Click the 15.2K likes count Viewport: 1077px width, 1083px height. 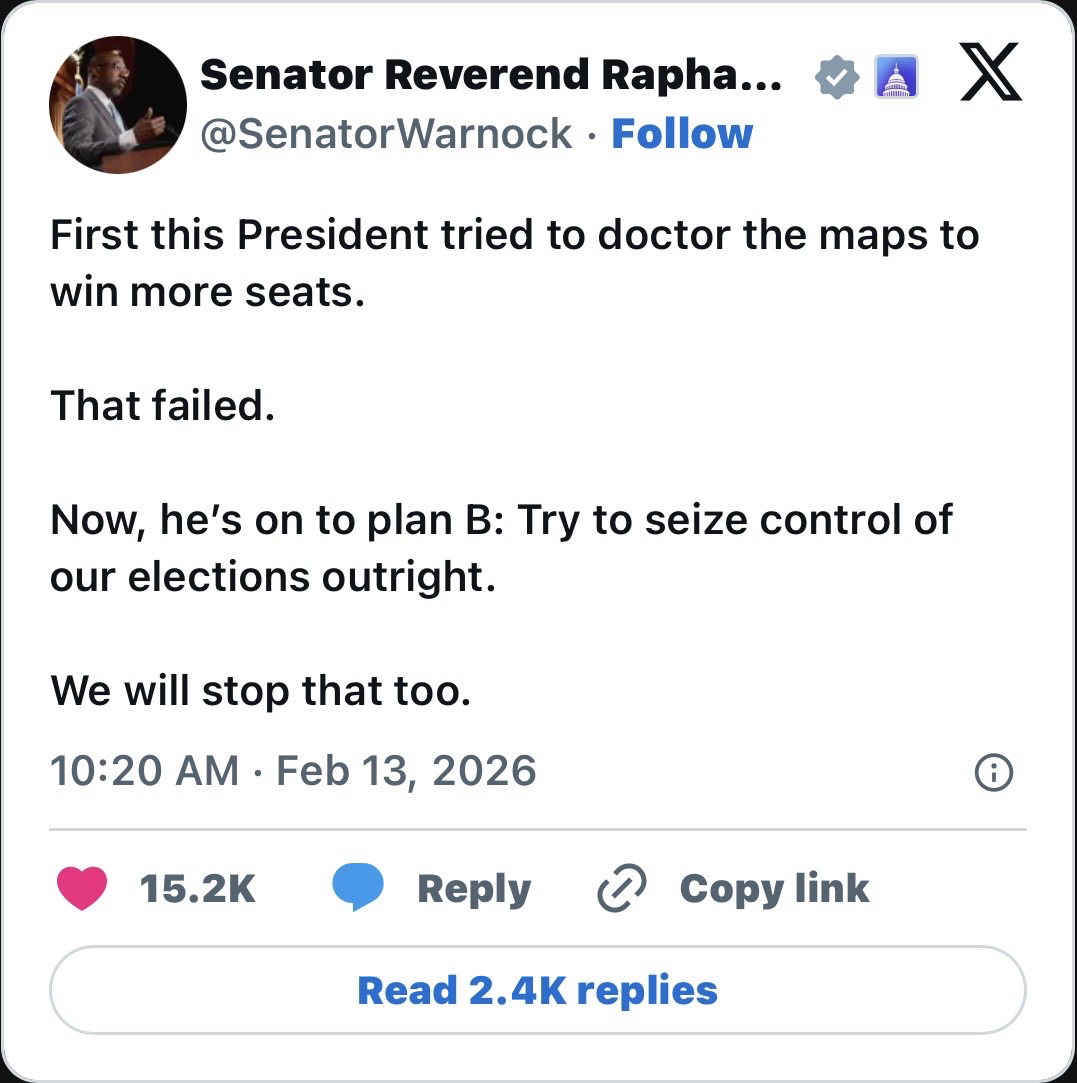[x=198, y=889]
